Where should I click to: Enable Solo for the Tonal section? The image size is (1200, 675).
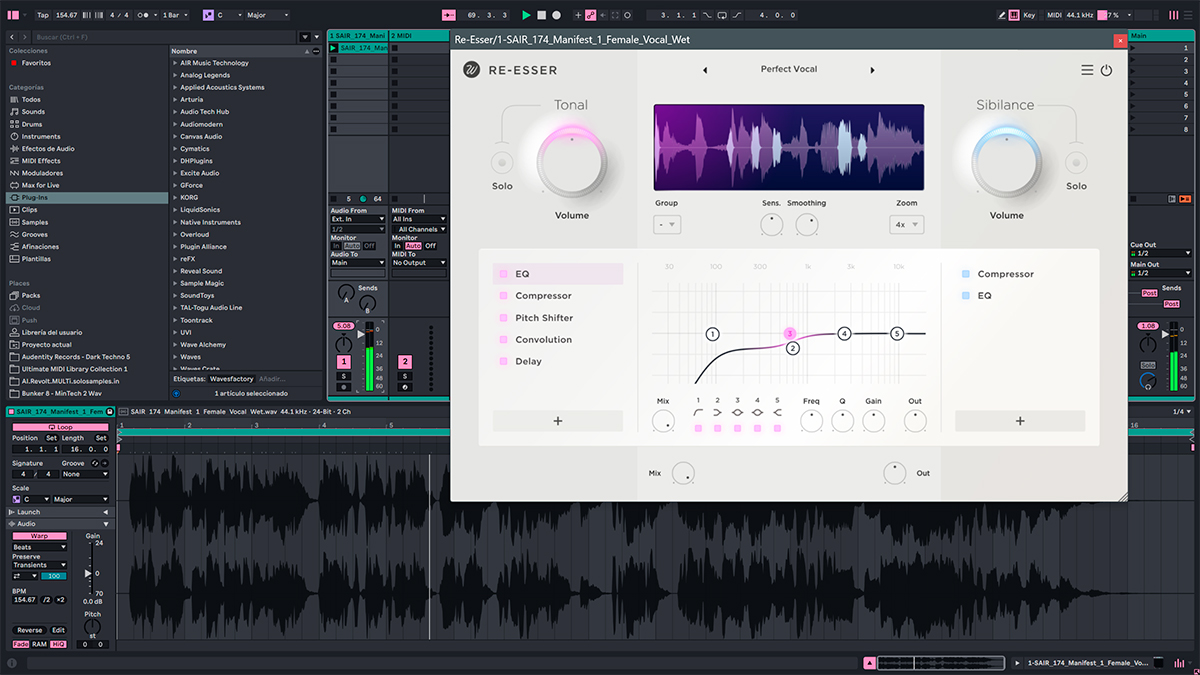(502, 163)
